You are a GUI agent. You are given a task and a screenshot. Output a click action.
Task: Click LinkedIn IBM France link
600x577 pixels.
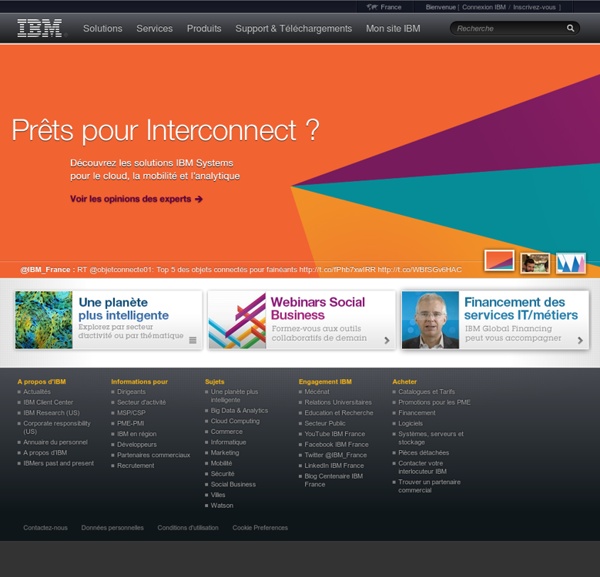[334, 466]
